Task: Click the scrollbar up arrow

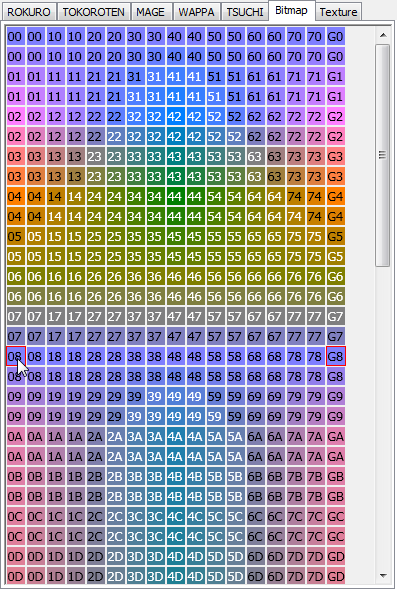Action: [x=383, y=35]
